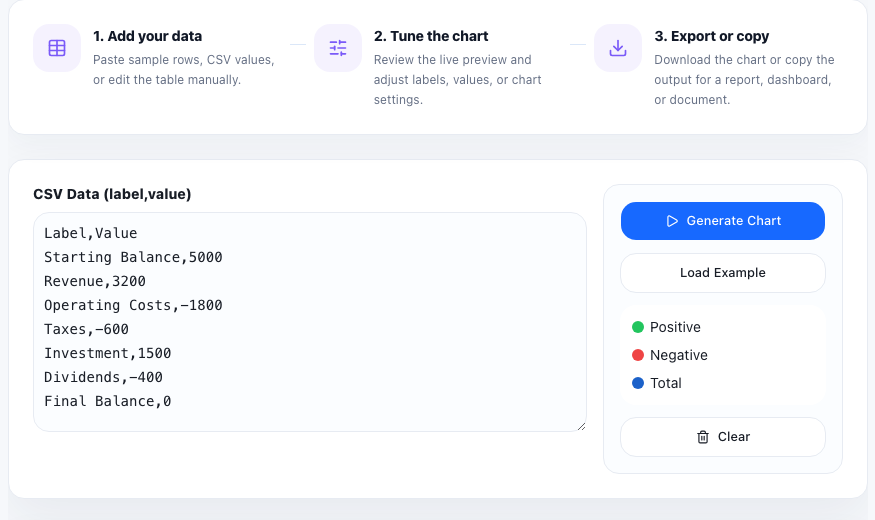Viewport: 875px width, 520px height.
Task: Click the blue Total legend dot
Action: click(x=638, y=383)
